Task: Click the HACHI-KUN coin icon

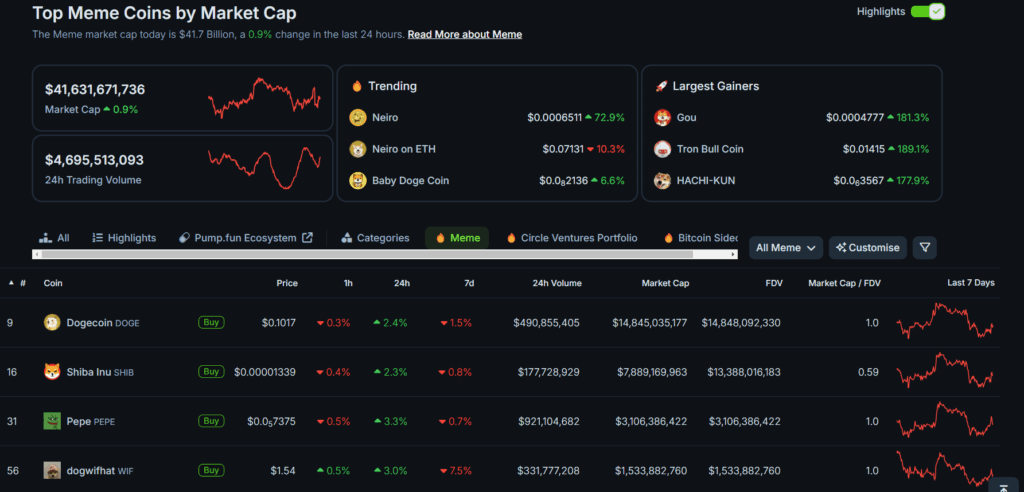Action: tap(661, 181)
